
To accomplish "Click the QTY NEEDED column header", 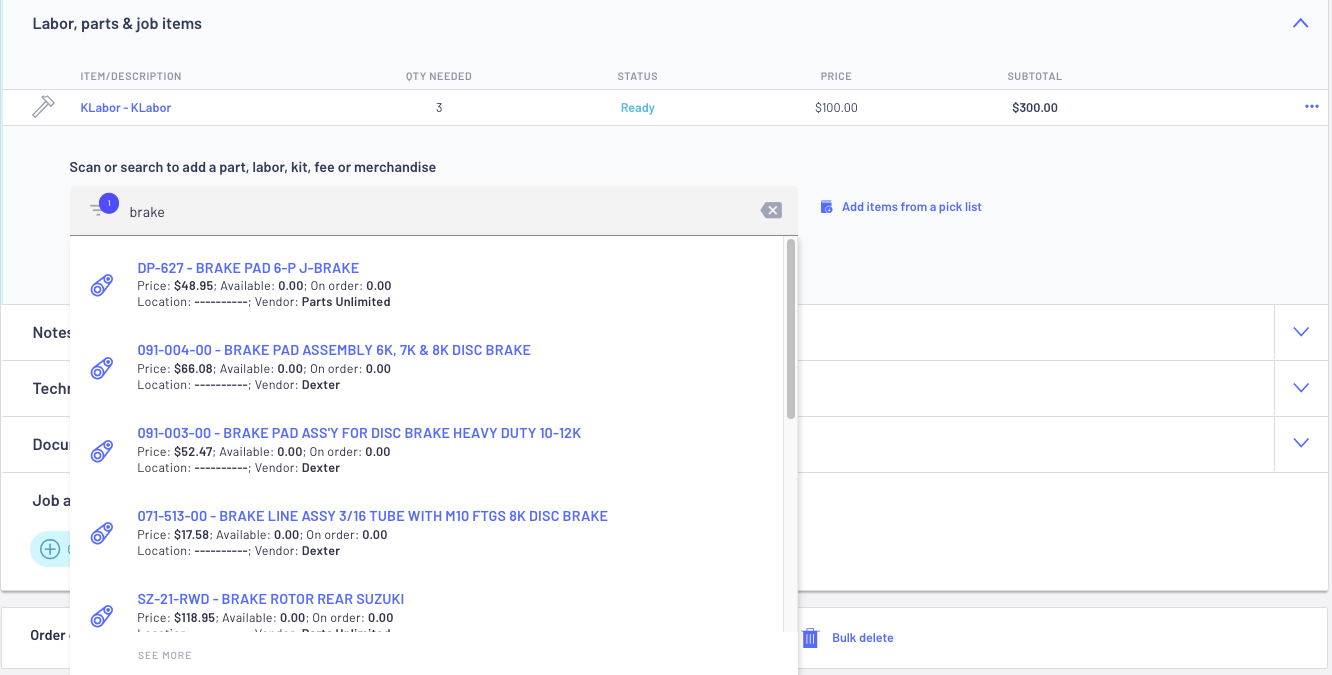I will pos(439,77).
